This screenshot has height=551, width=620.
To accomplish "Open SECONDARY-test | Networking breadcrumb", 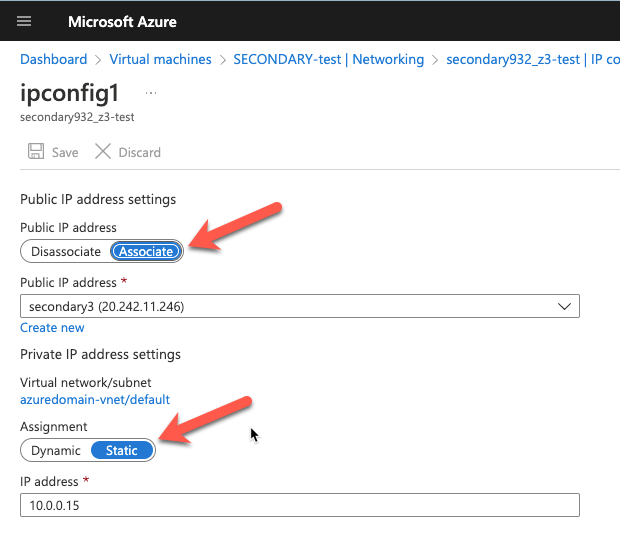I will coord(329,59).
